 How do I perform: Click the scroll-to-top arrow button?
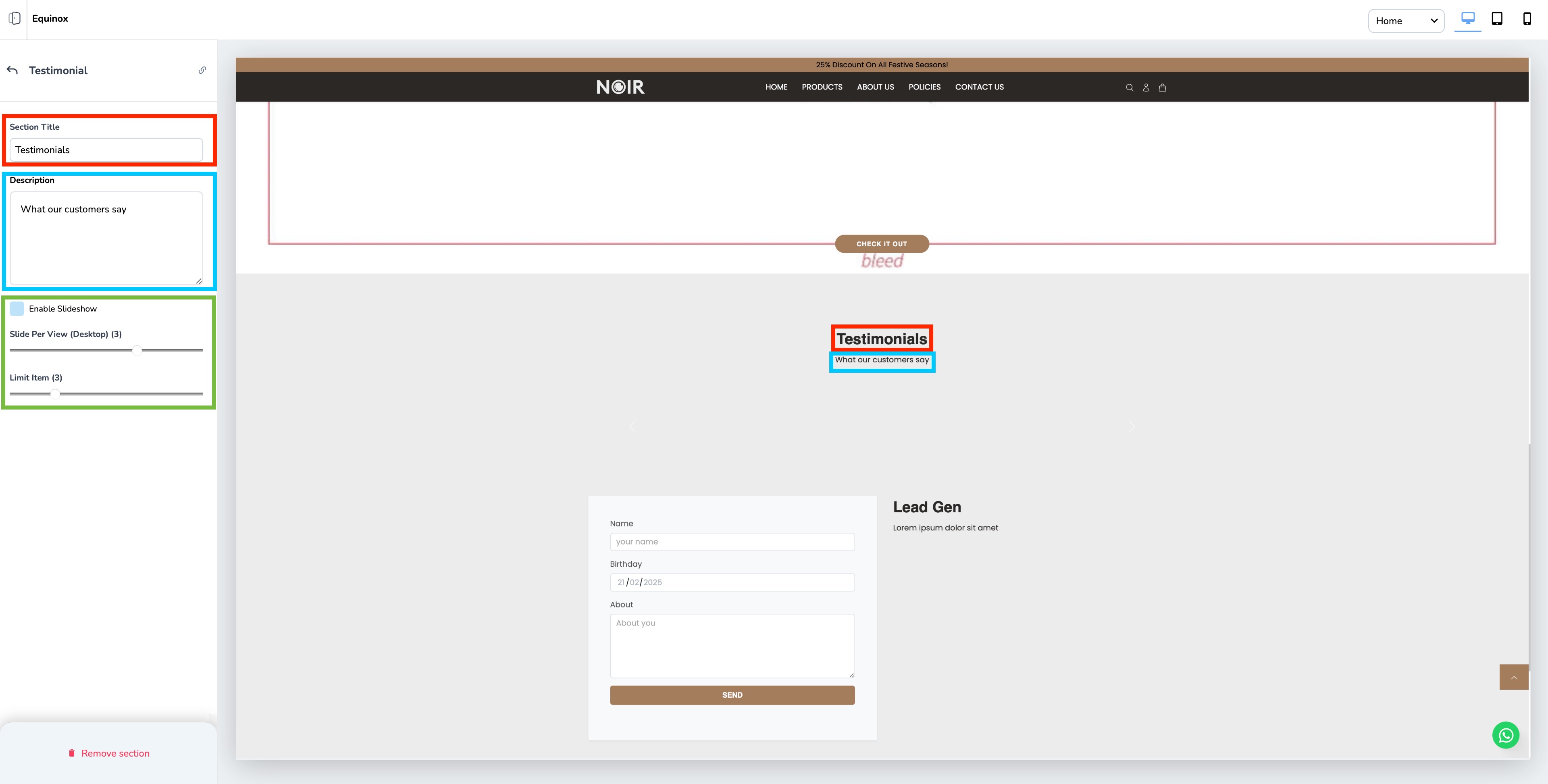[x=1514, y=678]
